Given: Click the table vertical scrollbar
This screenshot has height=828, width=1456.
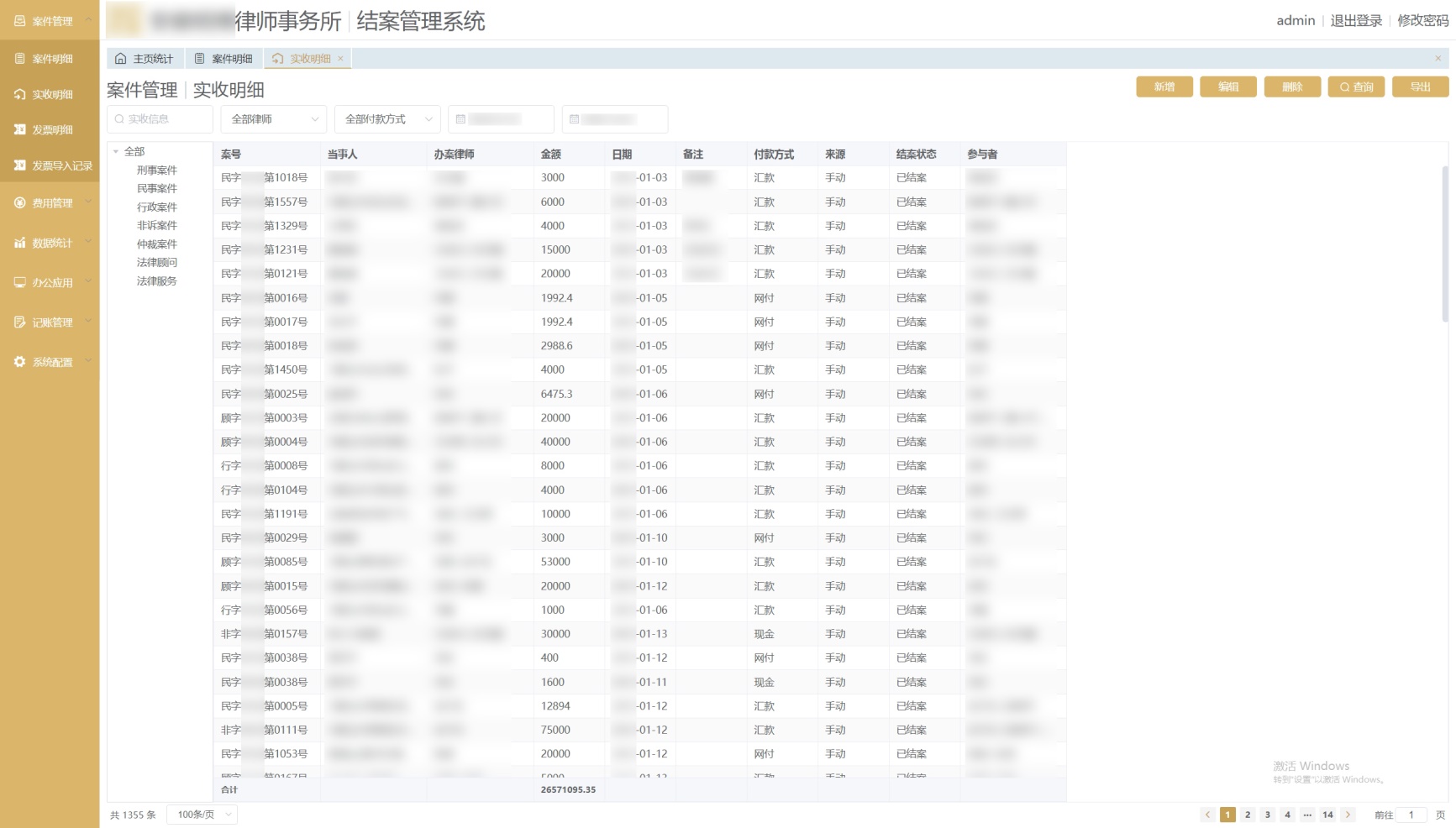Looking at the screenshot, I should (x=1444, y=244).
